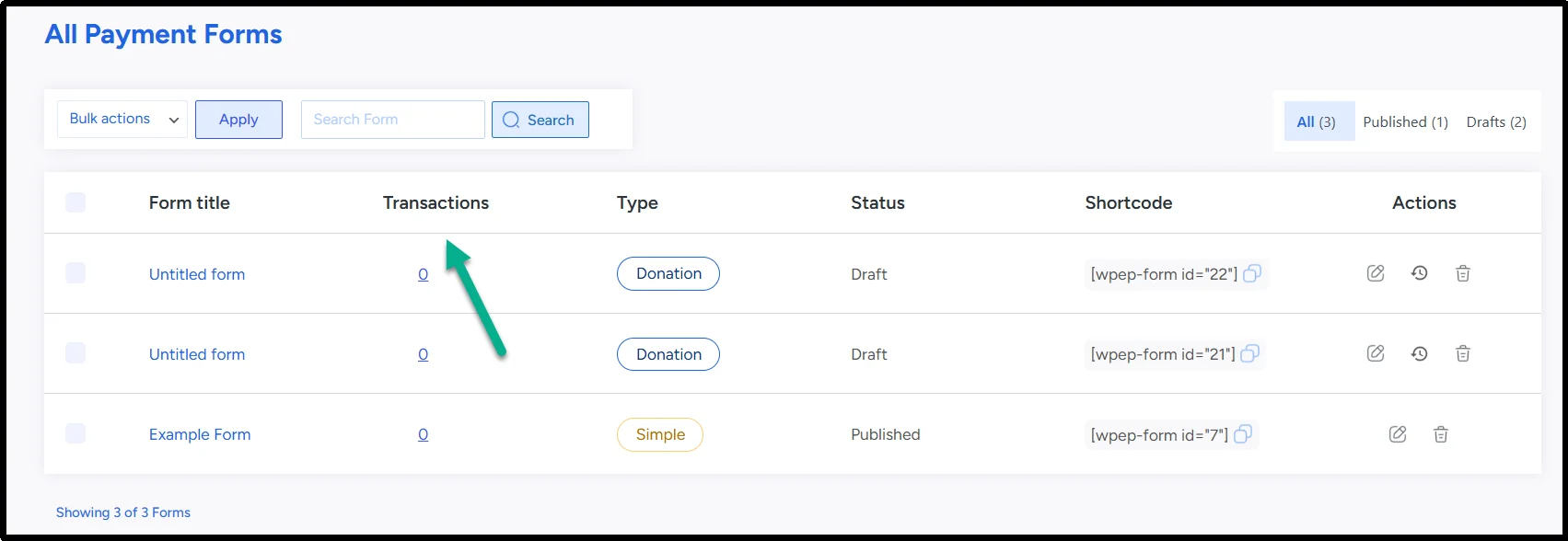Edit the form with shortcode id 22
Viewport: 1568px width, 541px height.
(1376, 273)
